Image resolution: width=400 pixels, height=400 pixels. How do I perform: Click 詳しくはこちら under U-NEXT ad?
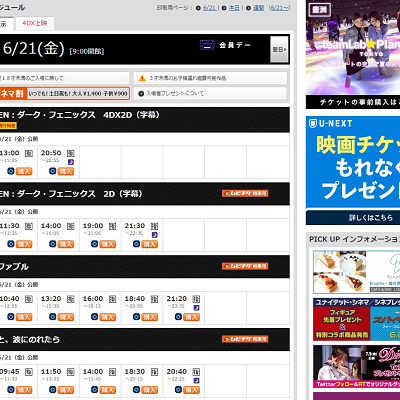coord(353,217)
